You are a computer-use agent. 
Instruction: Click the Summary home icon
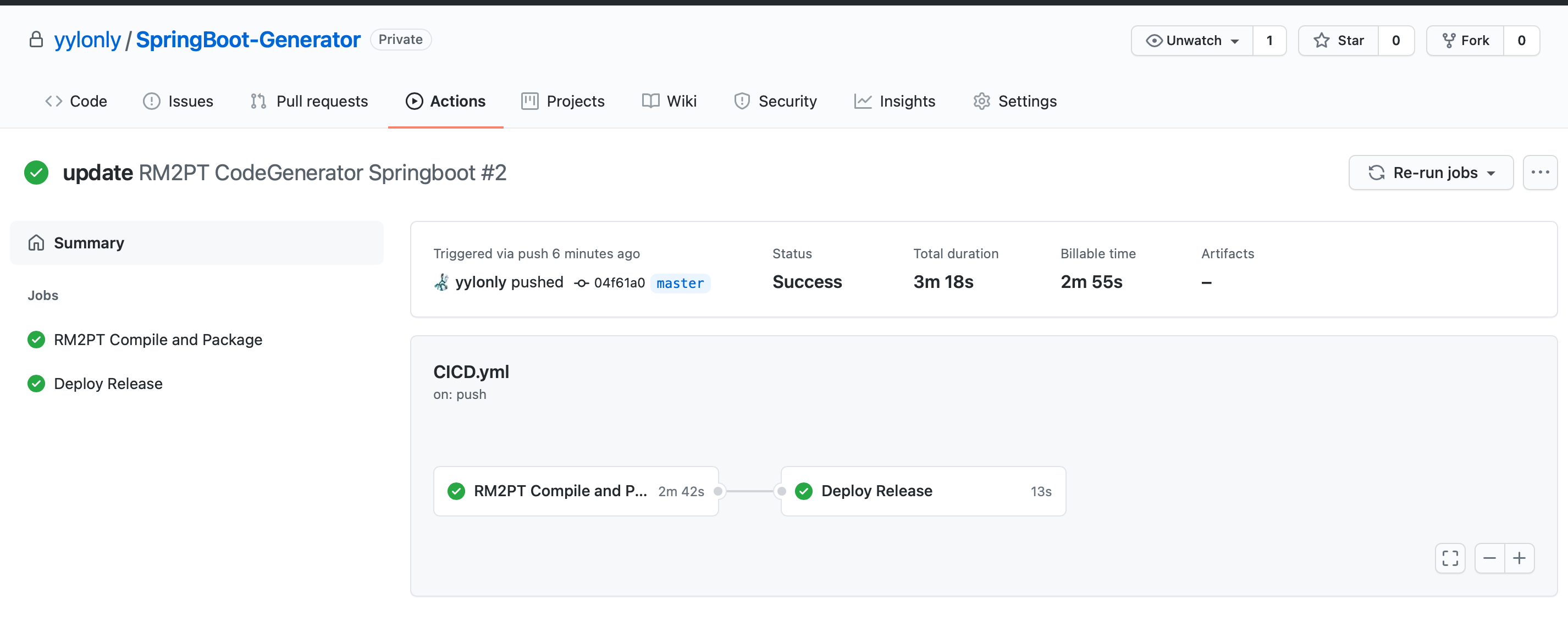point(36,243)
